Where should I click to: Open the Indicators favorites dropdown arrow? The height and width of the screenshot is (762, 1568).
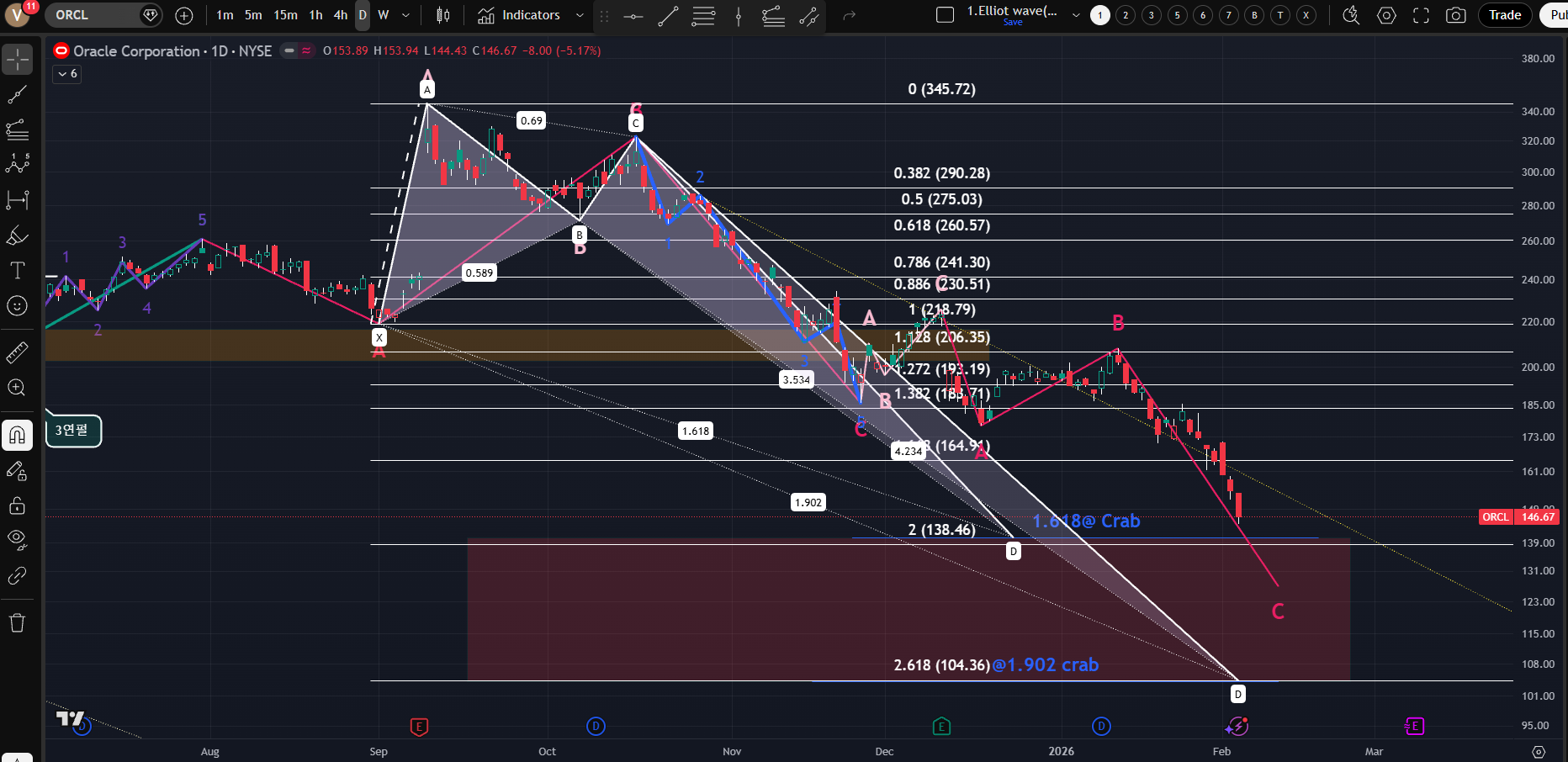[580, 15]
